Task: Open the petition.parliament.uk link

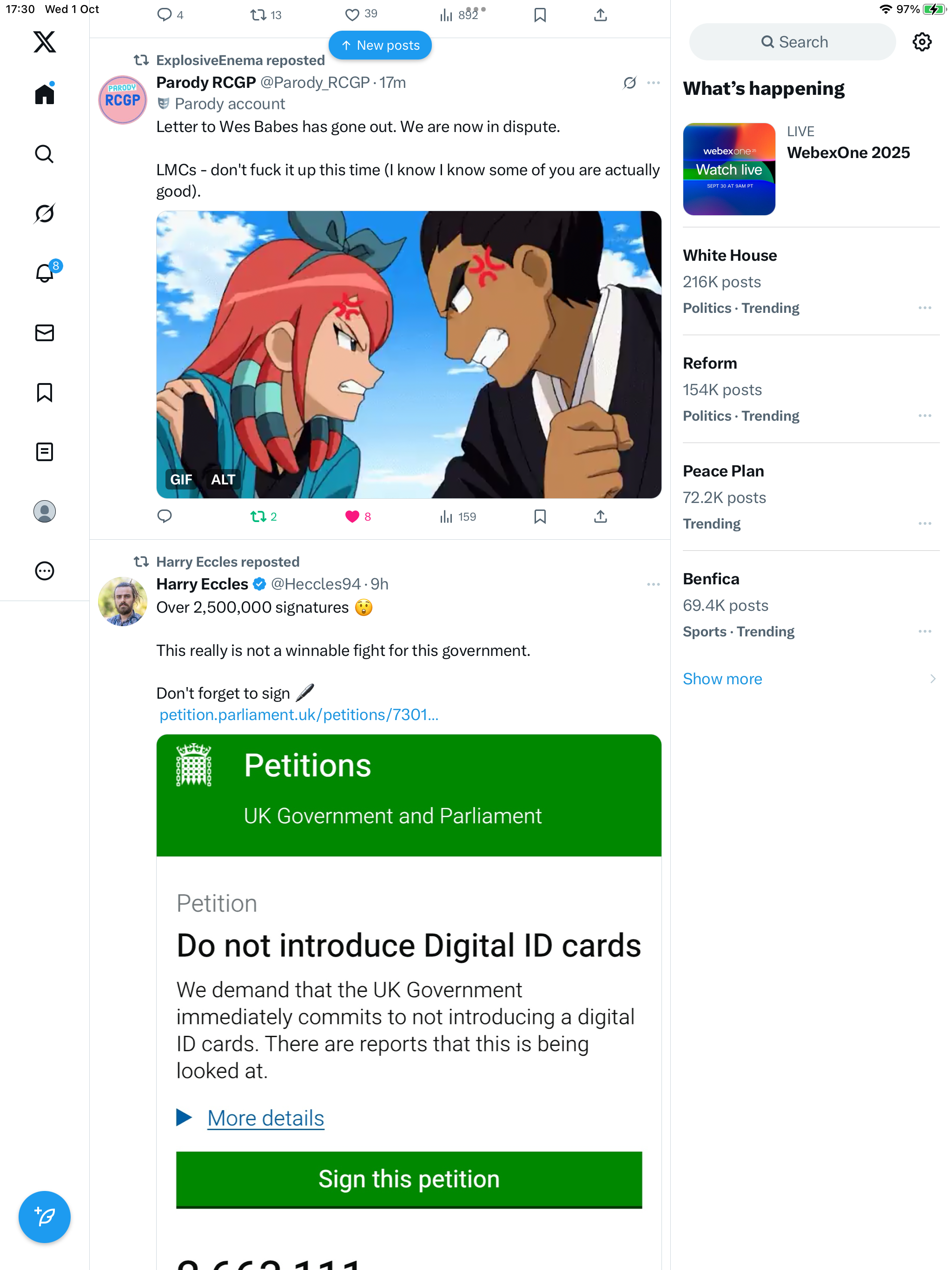Action: 298,715
